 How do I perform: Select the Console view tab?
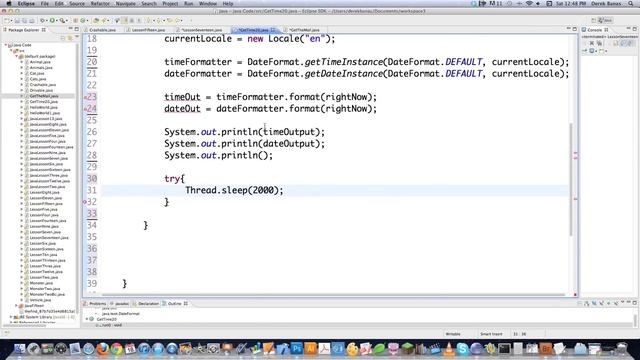click(x=594, y=30)
